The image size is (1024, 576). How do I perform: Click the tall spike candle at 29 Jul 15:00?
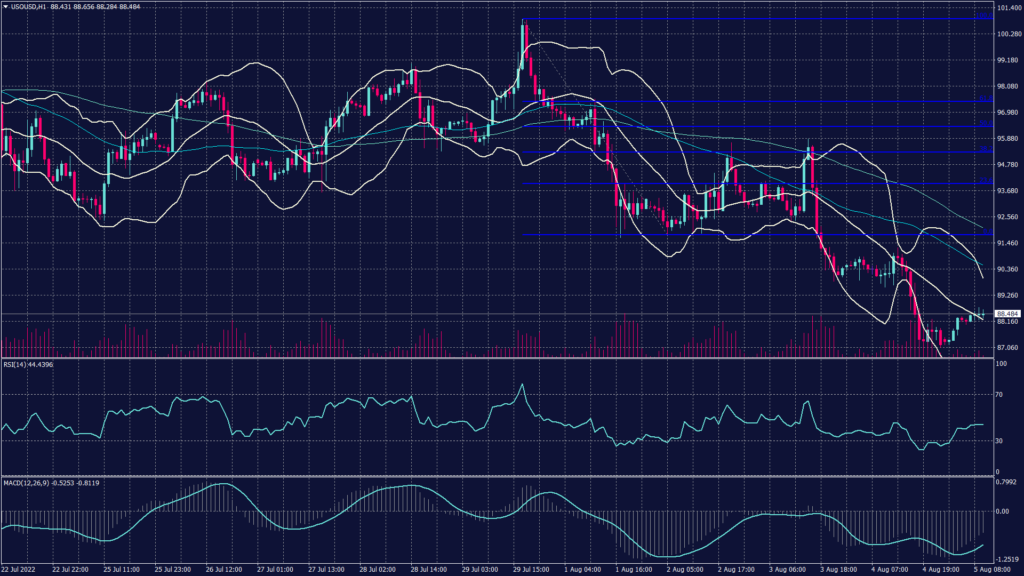coord(524,40)
